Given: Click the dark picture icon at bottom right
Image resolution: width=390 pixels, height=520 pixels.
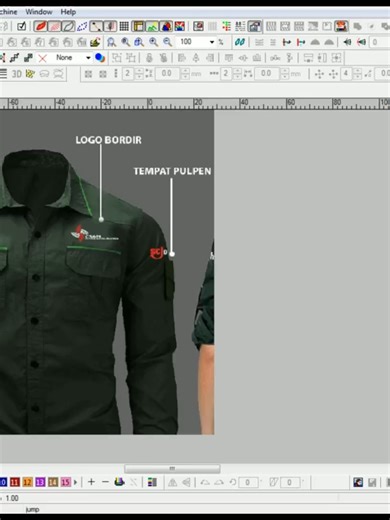Looking at the screenshot, I should point(358,482).
